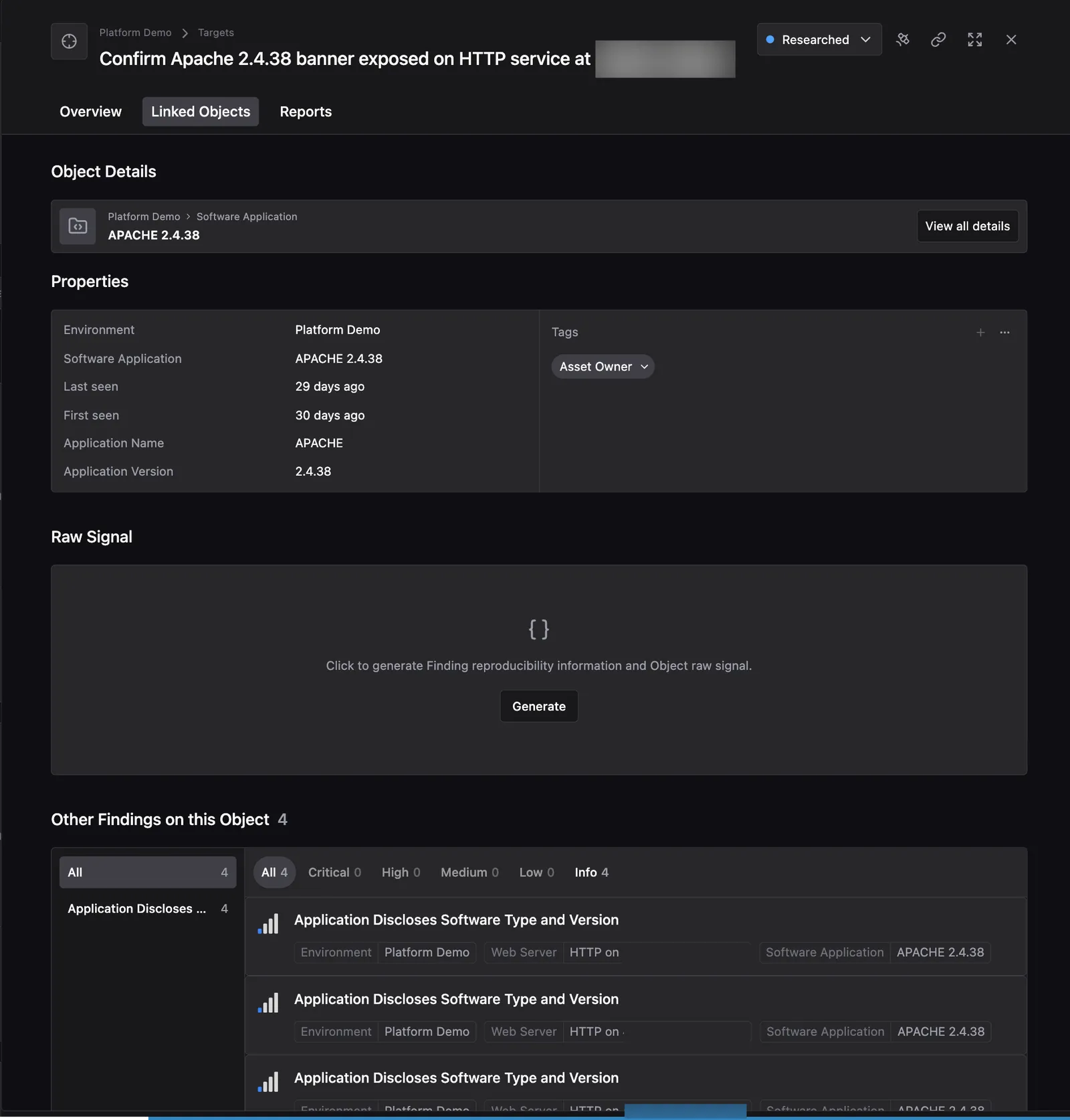1070x1120 pixels.
Task: Click 29 days ago Last seen value
Action: pyautogui.click(x=330, y=387)
